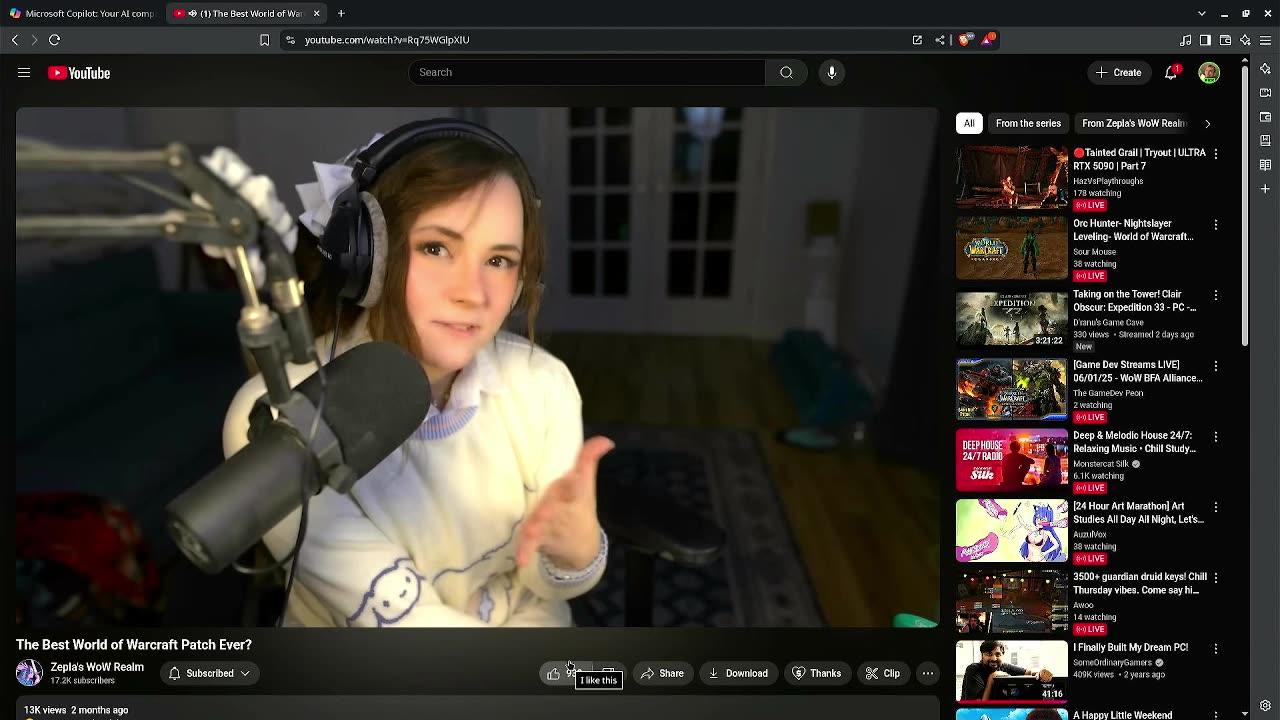Open external-link icon in address bar
1280x720 pixels.
coord(917,40)
